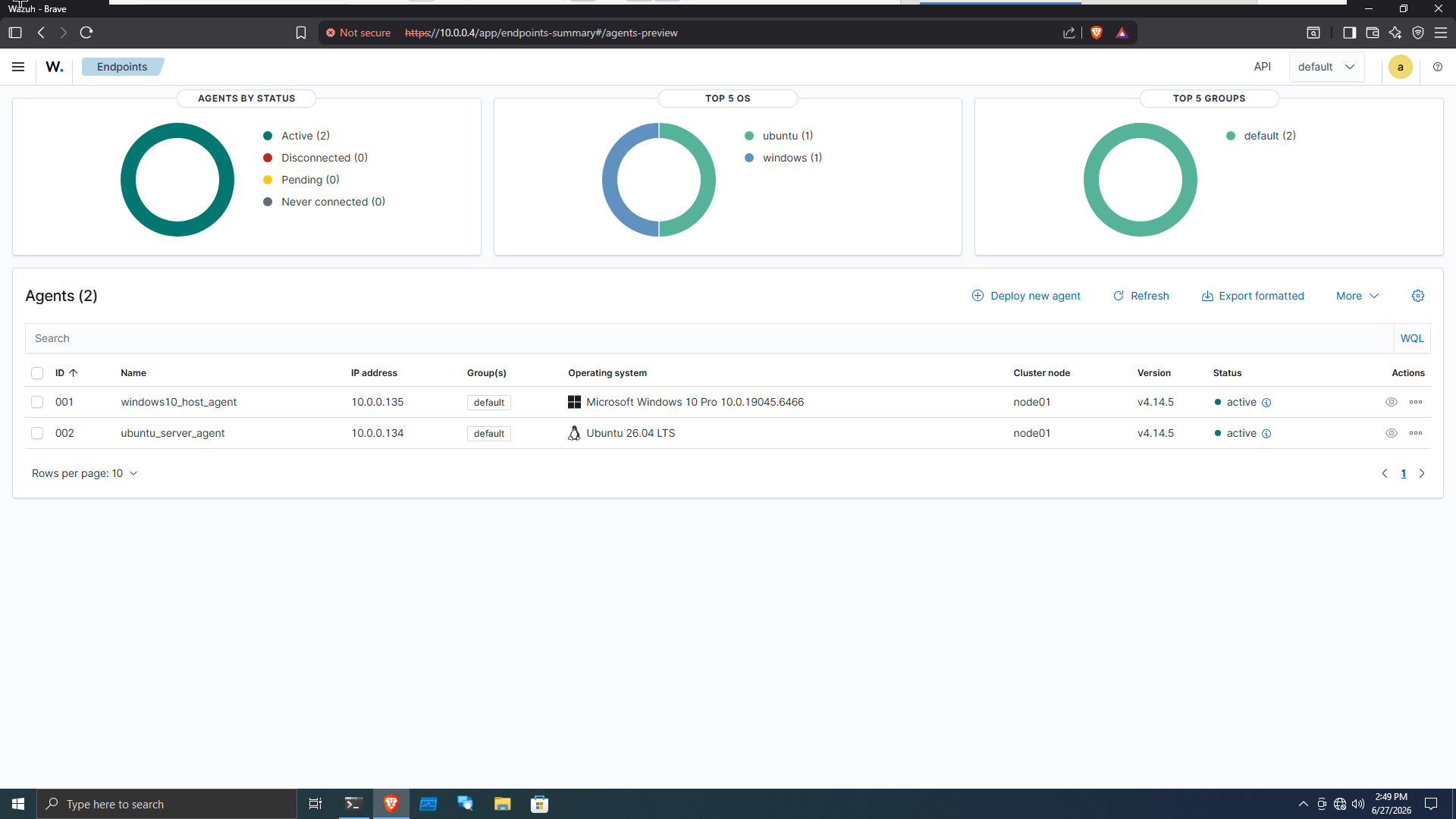Image resolution: width=1456 pixels, height=819 pixels.
Task: Open Brave Wallet icon
Action: [x=1372, y=33]
